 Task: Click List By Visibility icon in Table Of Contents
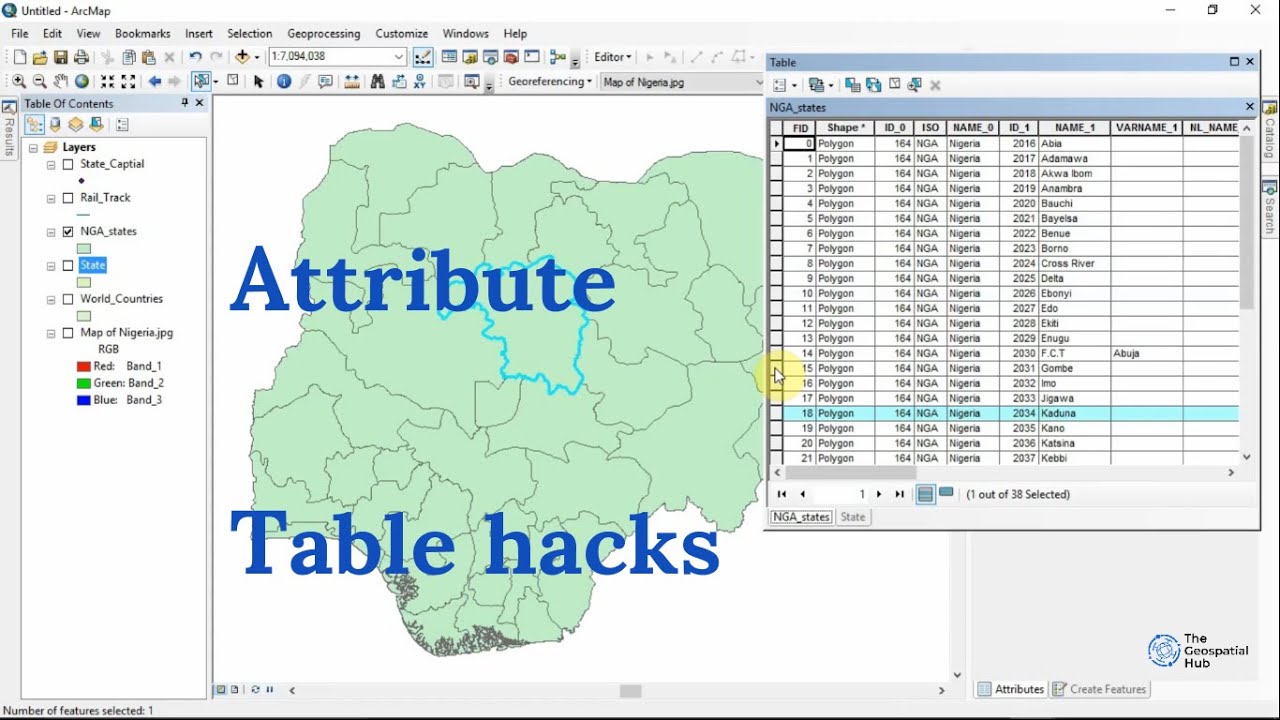pos(76,125)
